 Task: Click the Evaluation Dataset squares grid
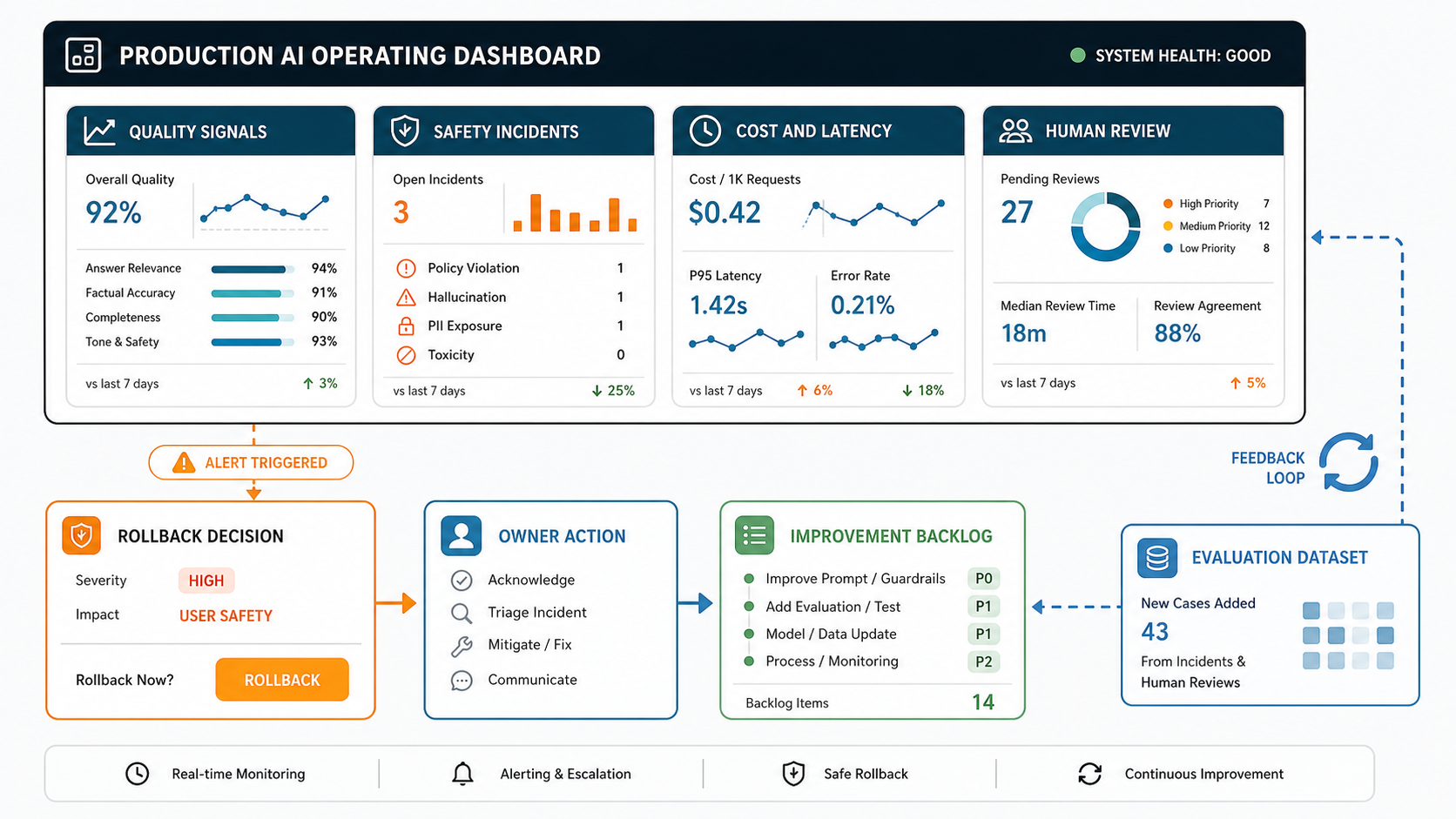(x=1348, y=635)
